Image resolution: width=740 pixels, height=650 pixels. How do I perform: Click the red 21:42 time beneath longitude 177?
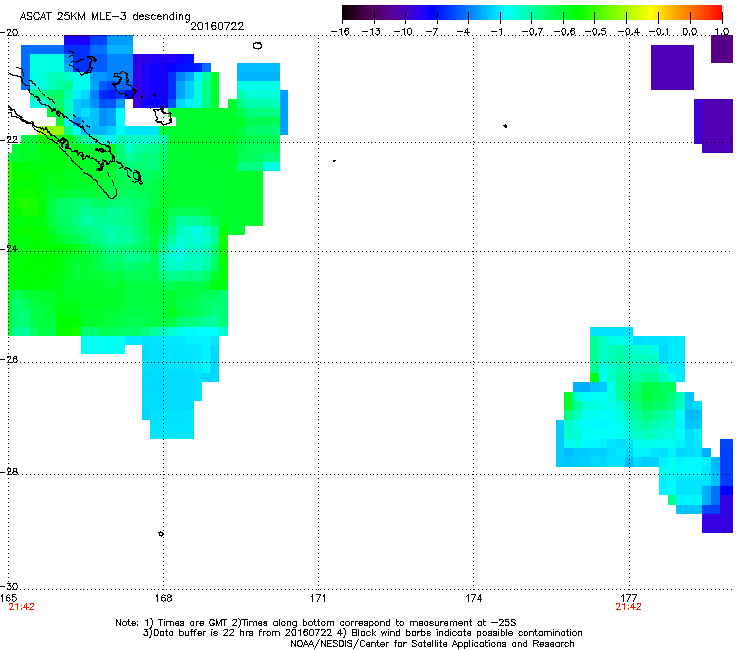click(x=629, y=607)
